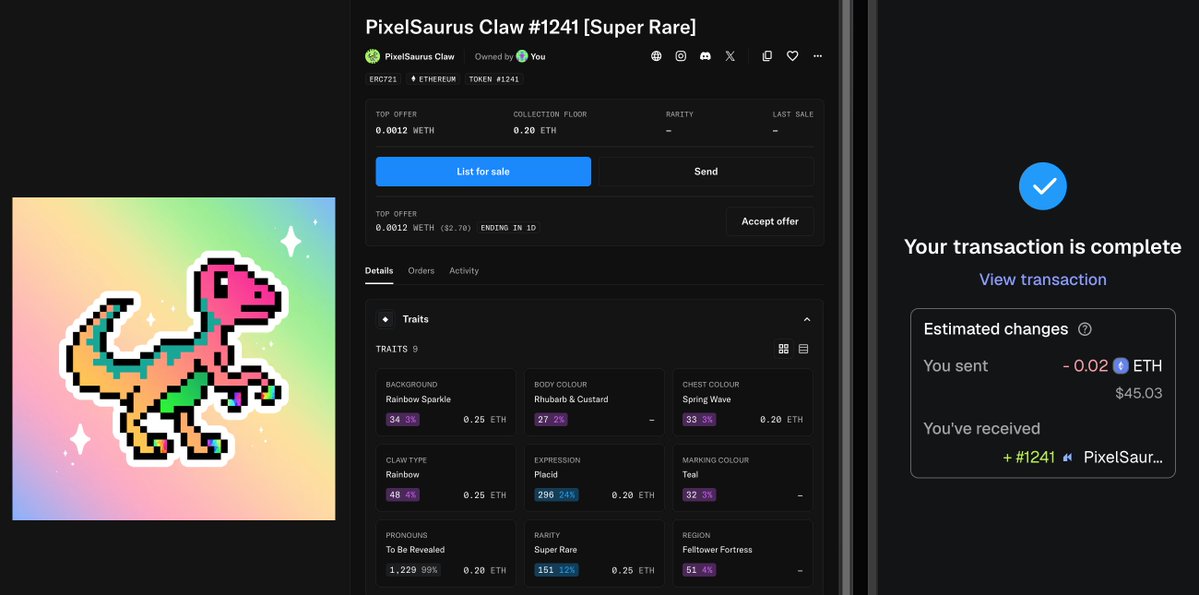Screen dimensions: 1199x595
Task: Click the copy link icon
Action: 767,56
